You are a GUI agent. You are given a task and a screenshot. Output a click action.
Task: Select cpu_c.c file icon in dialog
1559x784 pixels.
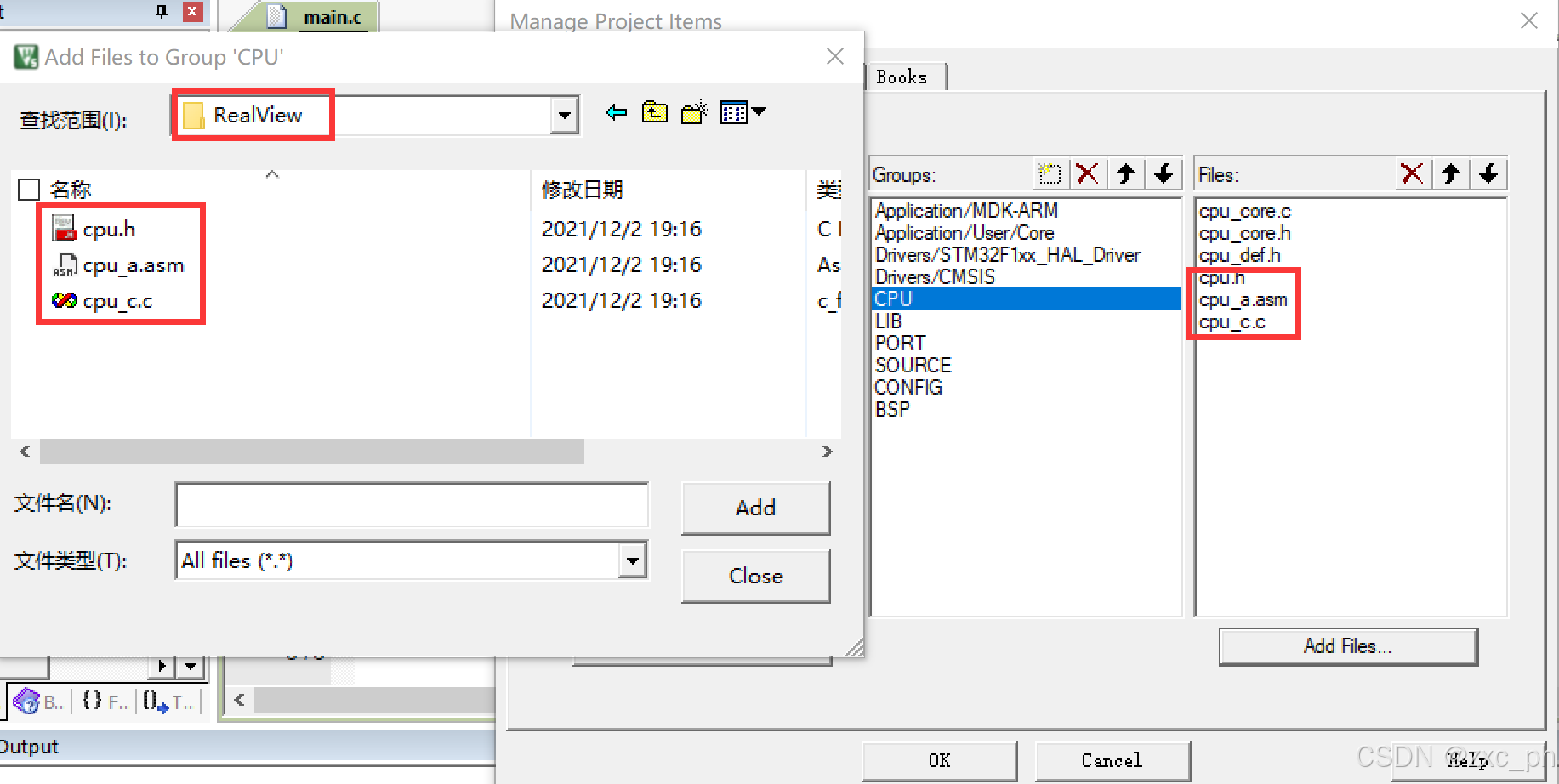pos(65,300)
